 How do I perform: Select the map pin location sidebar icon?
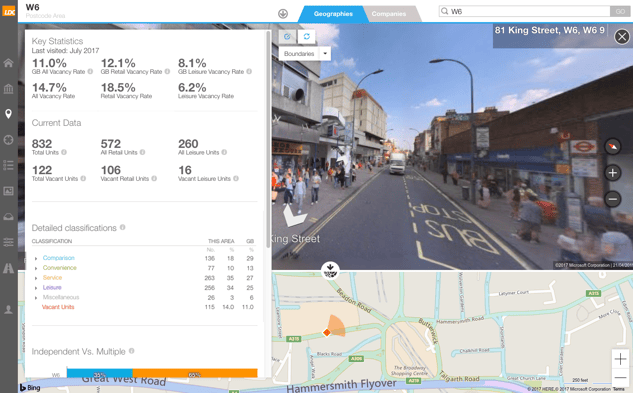(8, 114)
